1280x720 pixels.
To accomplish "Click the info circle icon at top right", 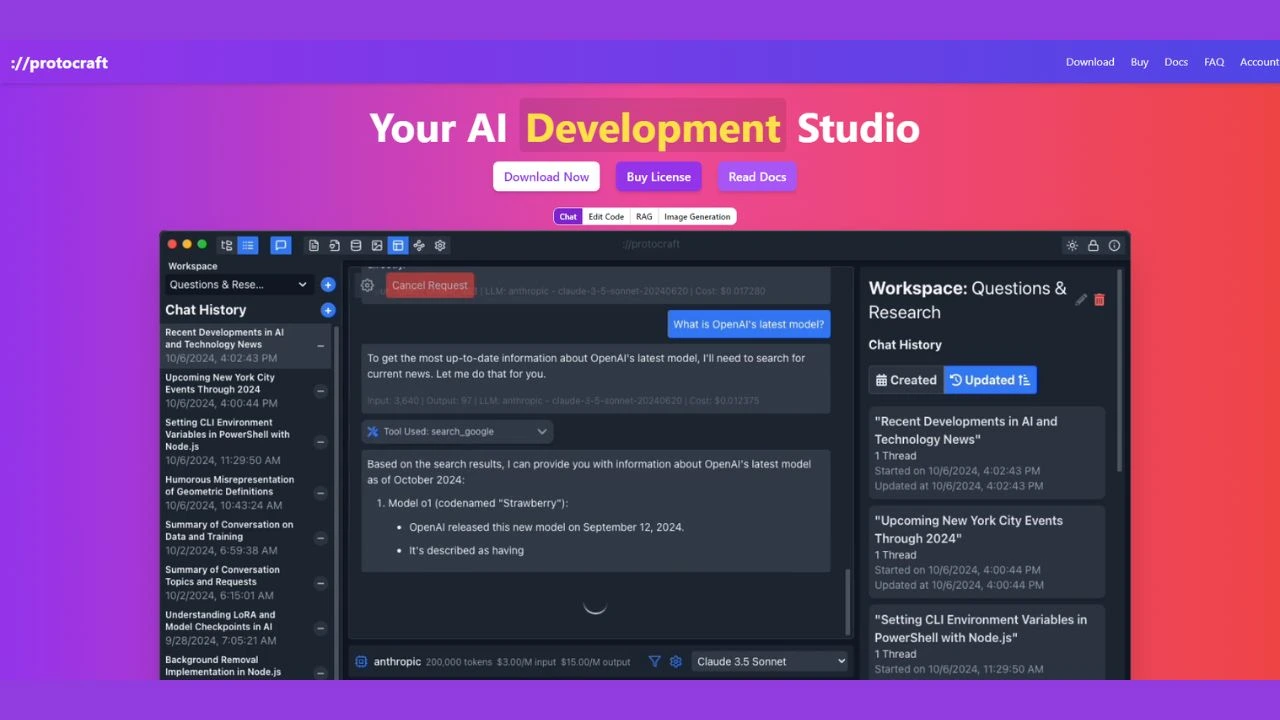I will 1114,245.
